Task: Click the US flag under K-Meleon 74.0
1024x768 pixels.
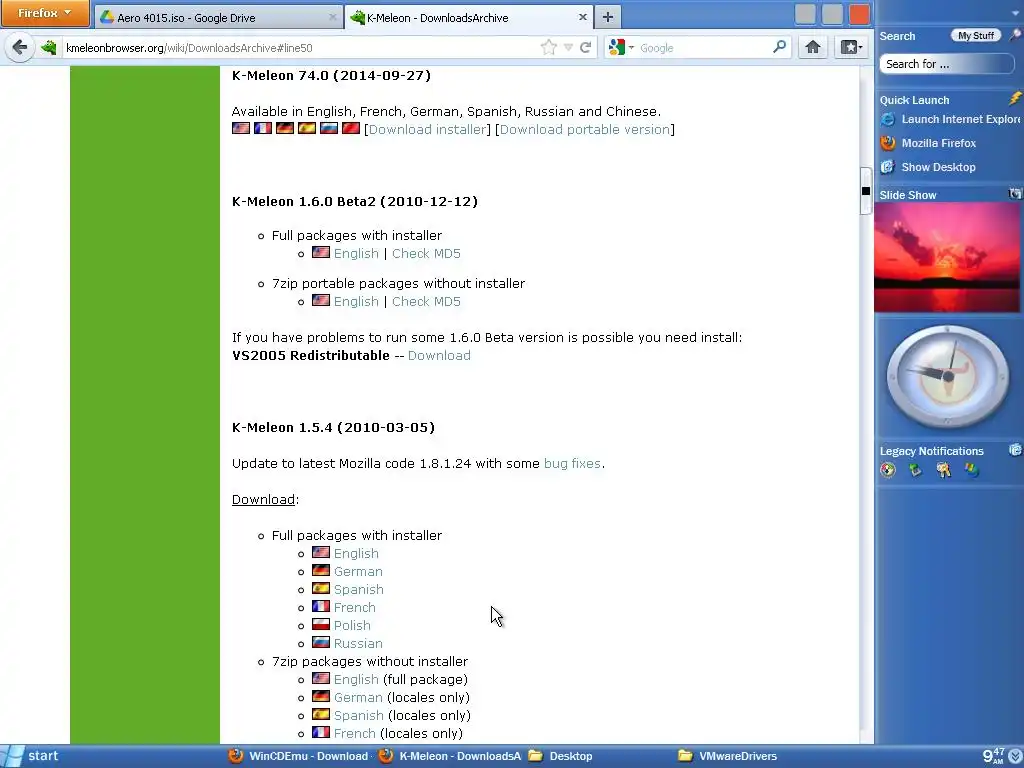Action: (241, 128)
